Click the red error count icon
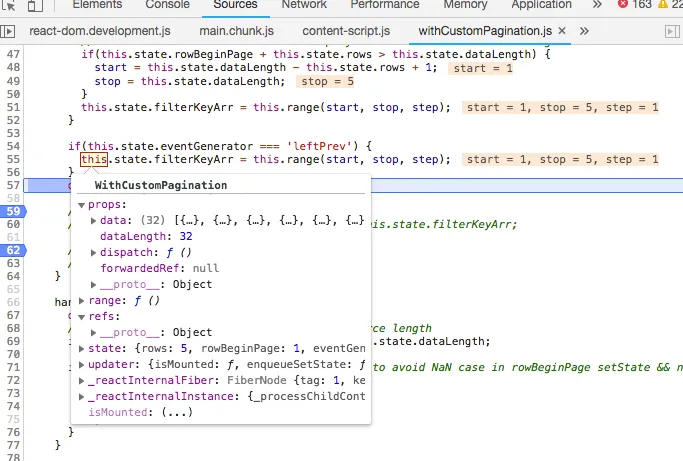Screen dimensions: 683x461 click(x=623, y=4)
